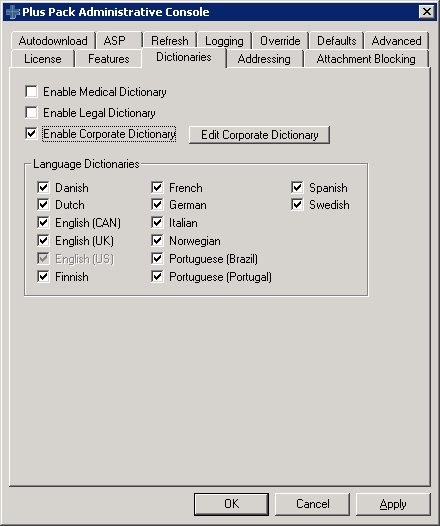Screen dimensions: 440x526
Task: Uncheck the Danish language dictionary
Action: pos(43,187)
